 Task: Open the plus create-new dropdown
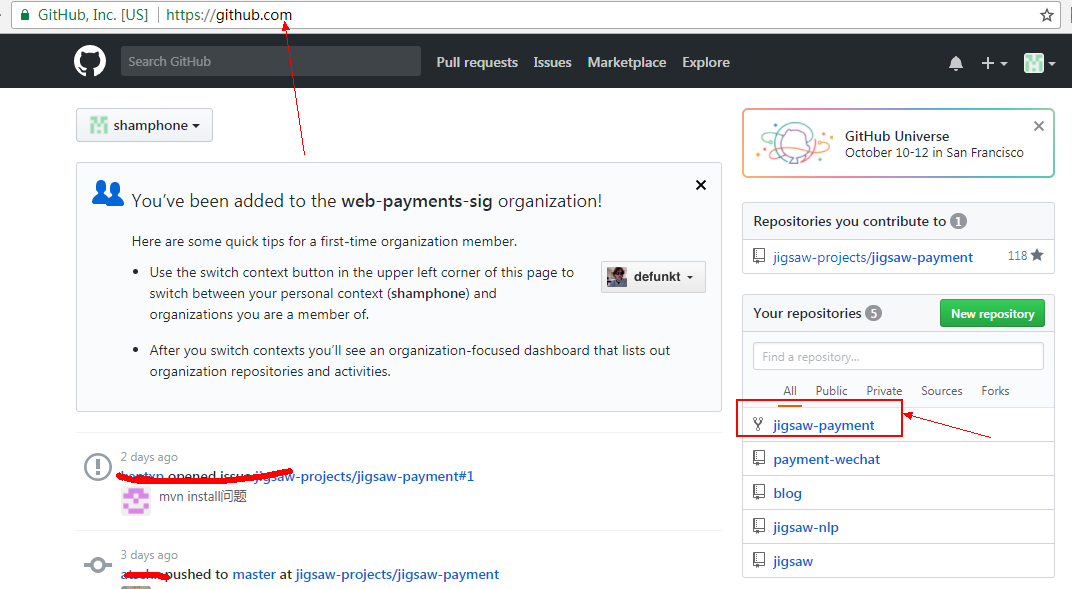(994, 64)
